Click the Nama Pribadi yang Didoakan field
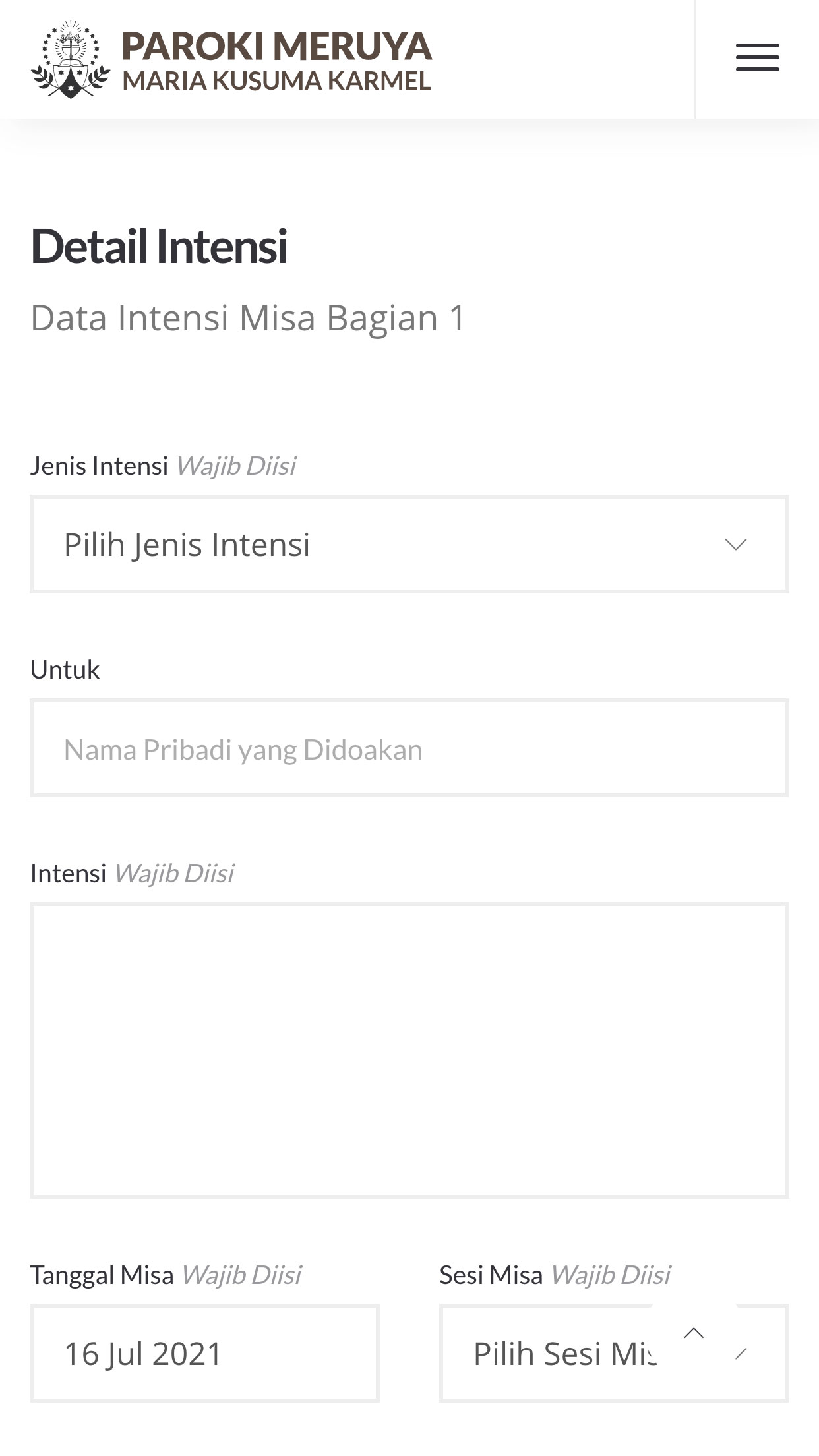The image size is (819, 1456). pos(409,748)
